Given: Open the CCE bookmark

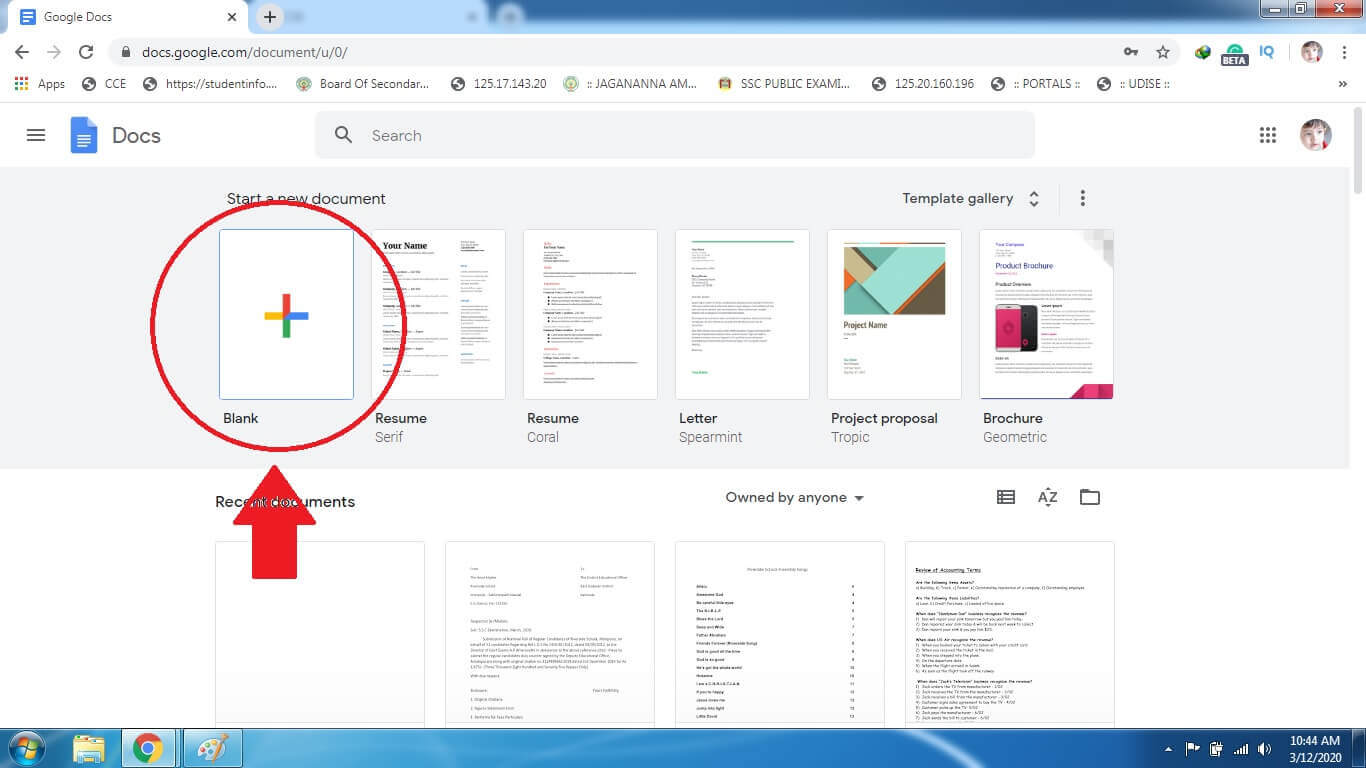Looking at the screenshot, I should click(104, 84).
